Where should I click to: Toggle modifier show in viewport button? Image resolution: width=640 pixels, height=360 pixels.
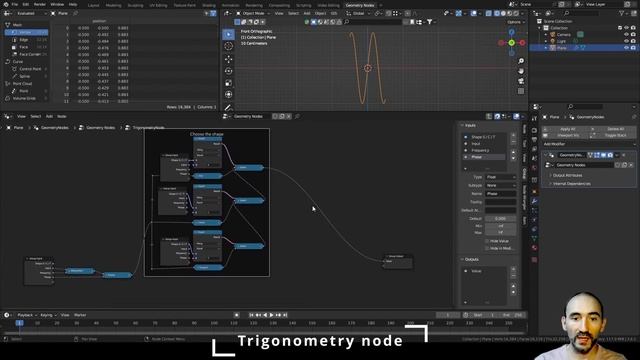[603, 155]
